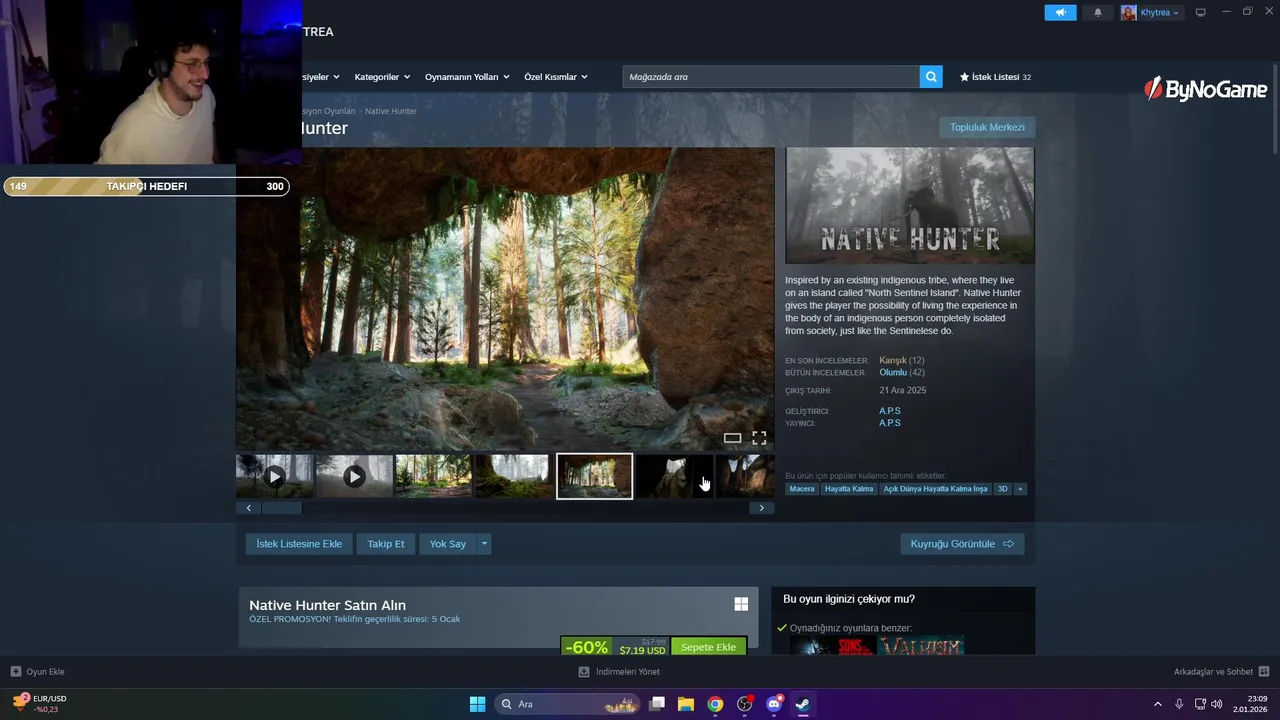Click the Native Hunter header capsule image
Viewport: 1280px width, 720px height.
click(910, 205)
